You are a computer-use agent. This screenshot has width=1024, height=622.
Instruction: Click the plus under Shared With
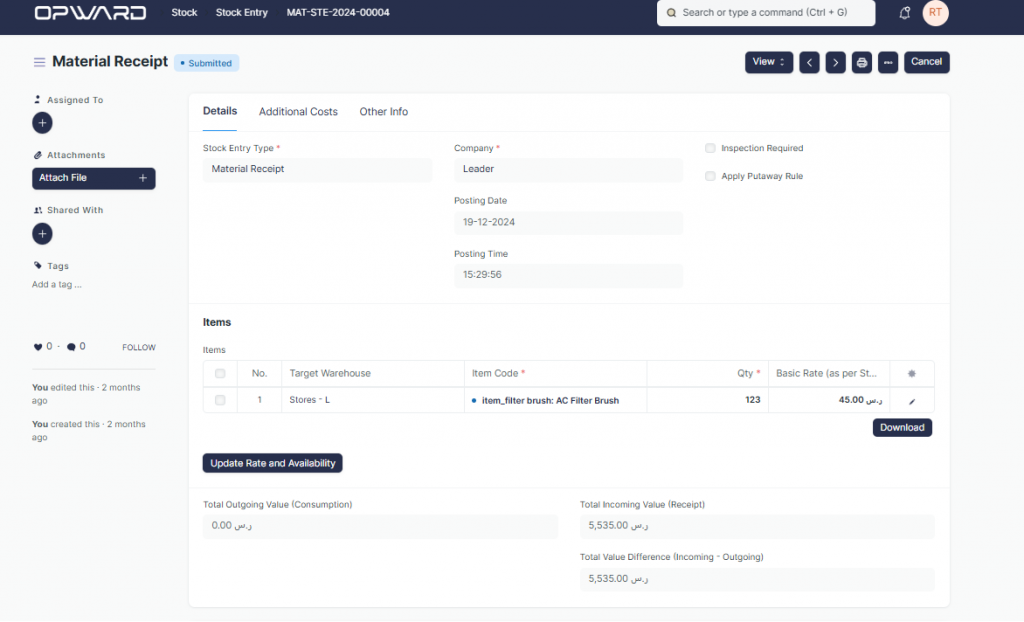click(x=42, y=234)
